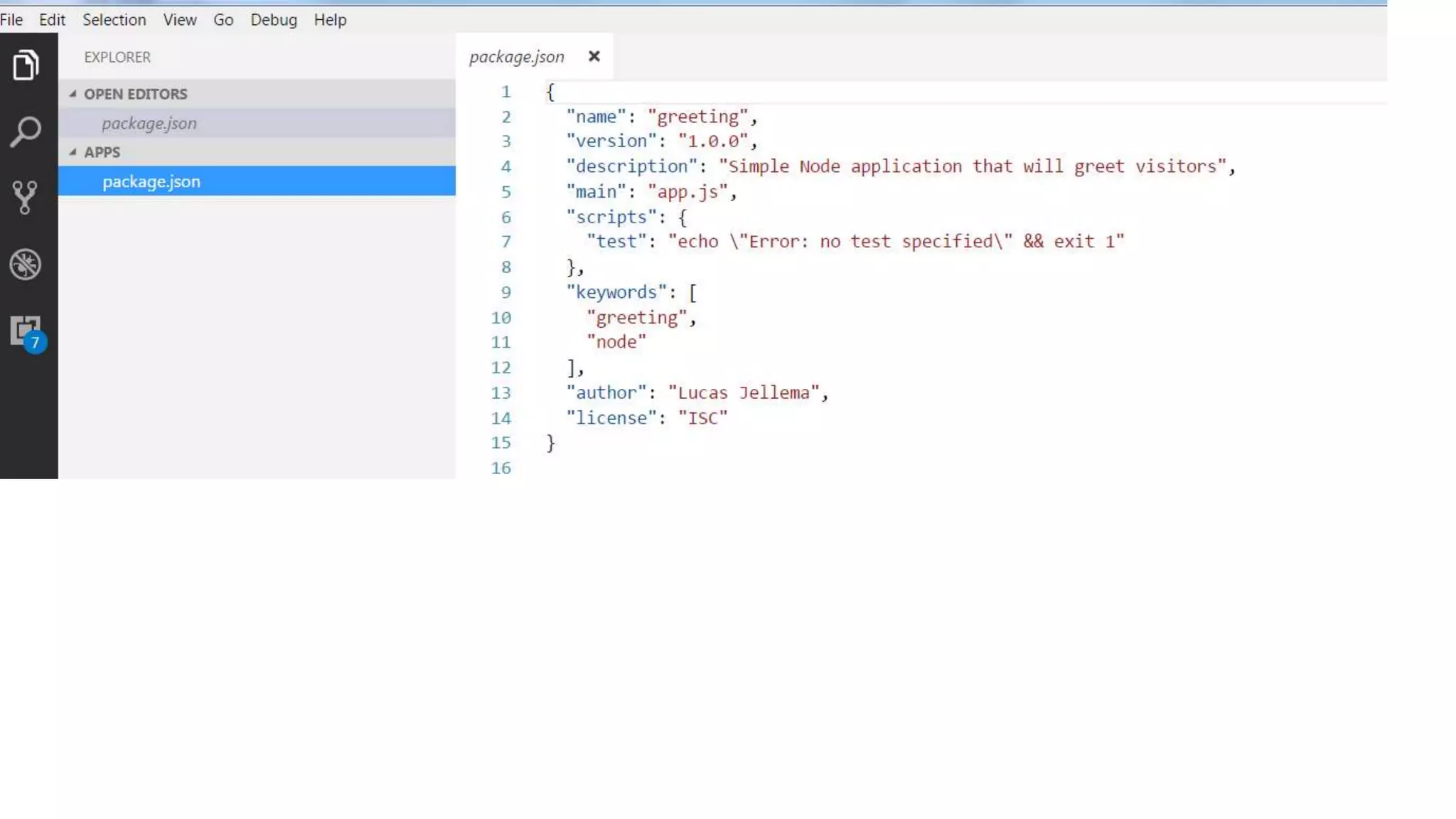
Task: Open the Explorer activity bar icon
Action: tap(26, 65)
